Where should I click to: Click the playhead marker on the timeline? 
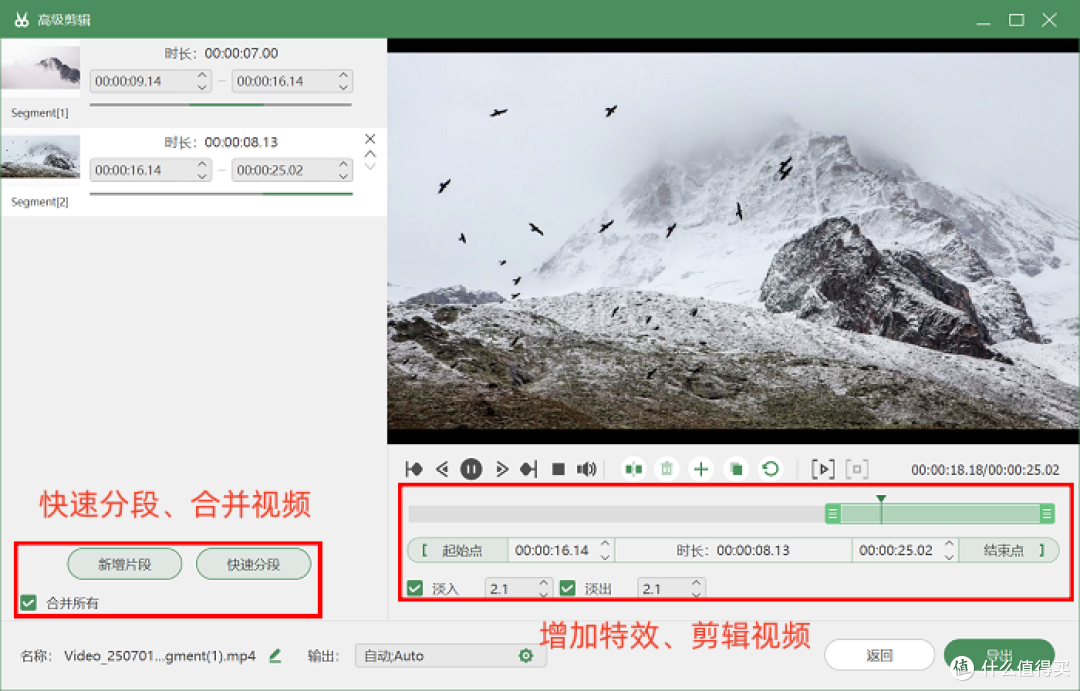pos(881,499)
